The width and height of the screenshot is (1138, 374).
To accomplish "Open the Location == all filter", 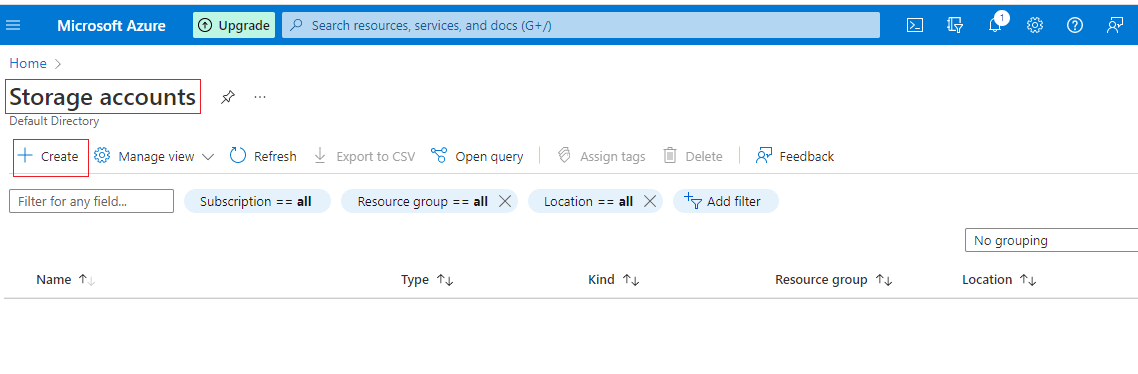I will [589, 201].
